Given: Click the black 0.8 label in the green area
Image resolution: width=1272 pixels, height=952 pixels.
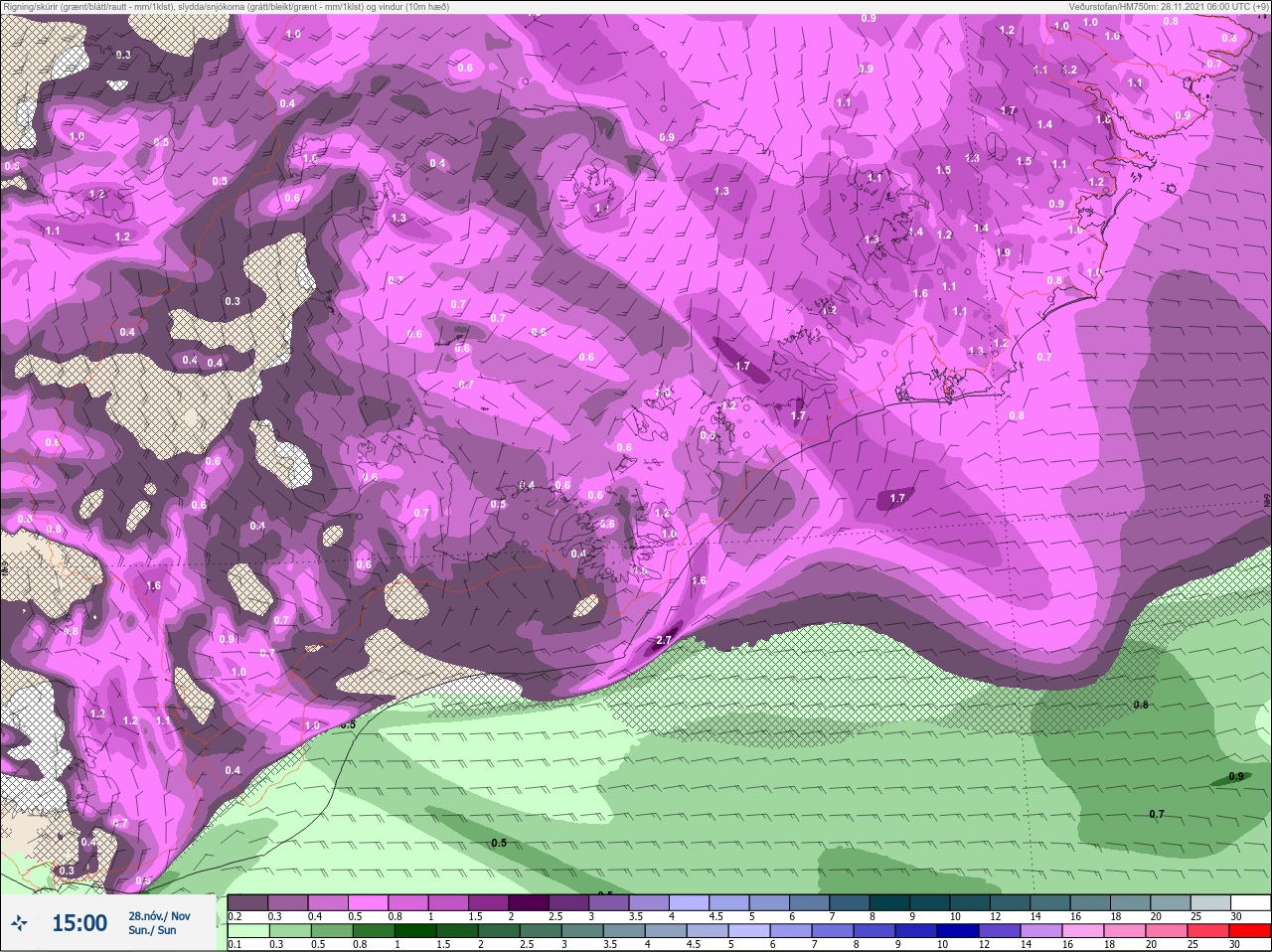Looking at the screenshot, I should click(x=1141, y=705).
